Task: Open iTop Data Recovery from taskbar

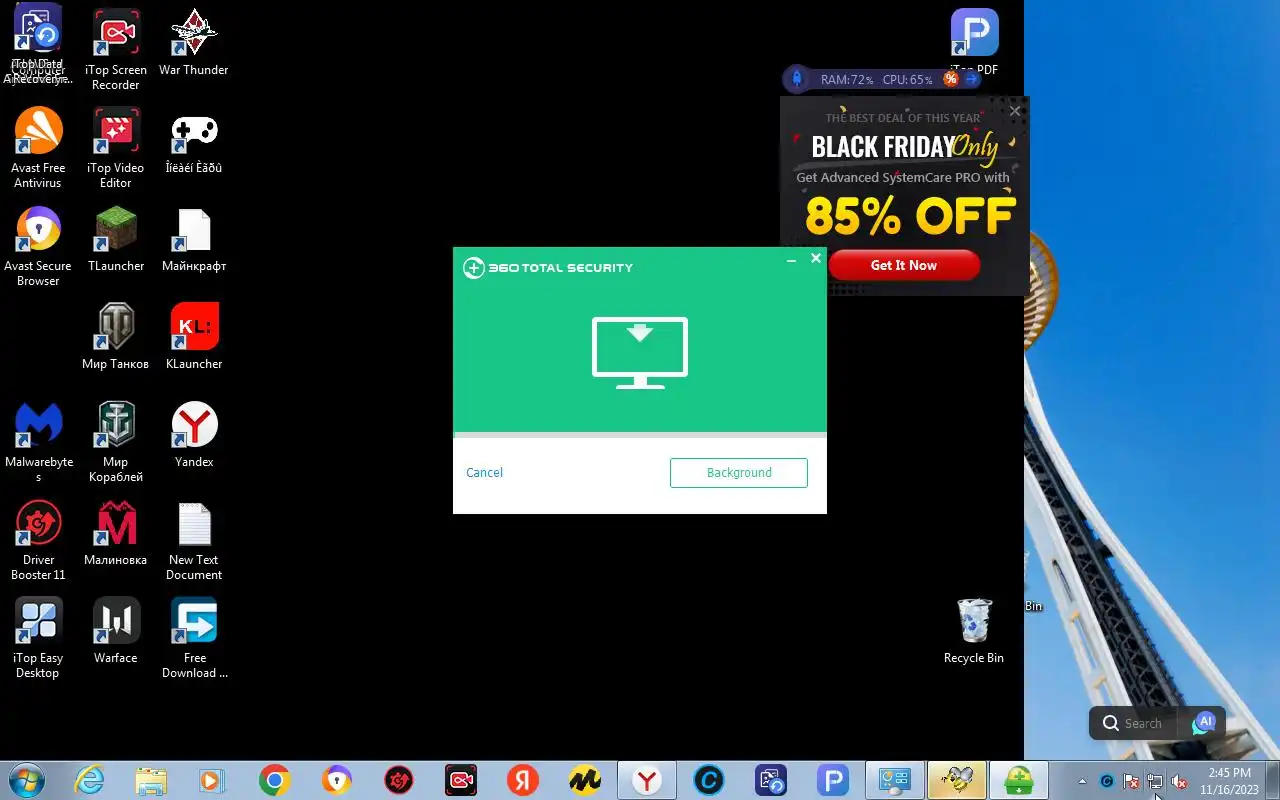Action: tap(771, 780)
